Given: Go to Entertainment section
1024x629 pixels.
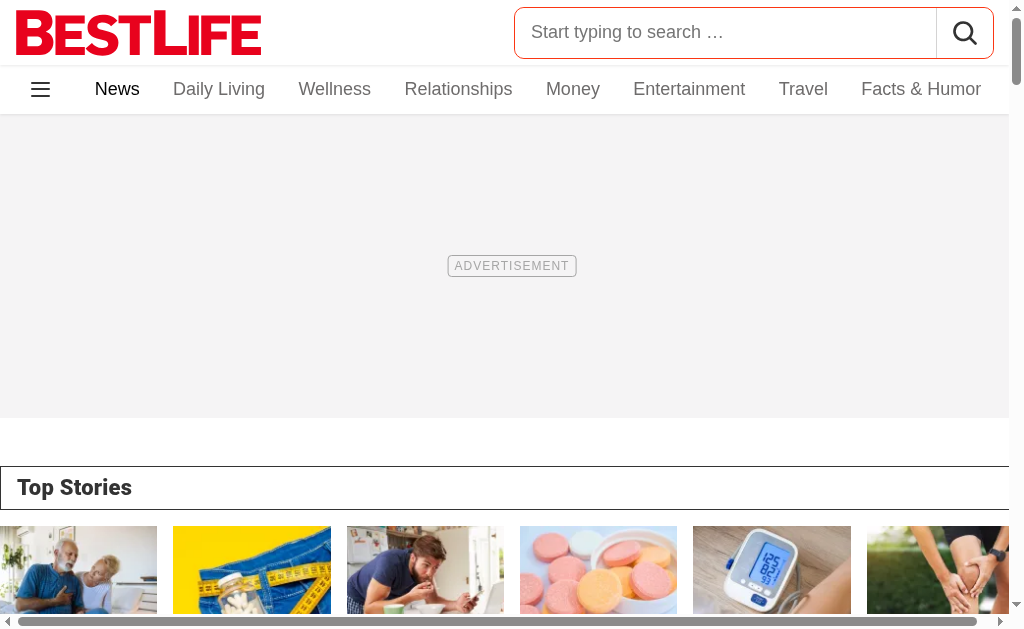Looking at the screenshot, I should (x=689, y=89).
